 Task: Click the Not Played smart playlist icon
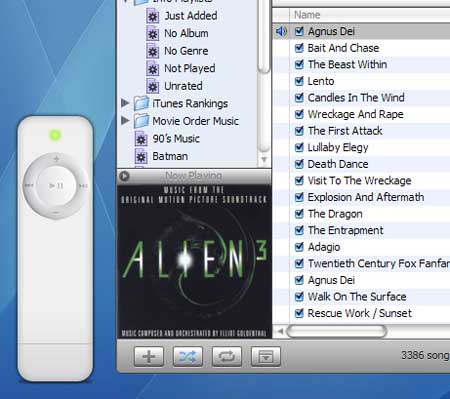(x=153, y=69)
